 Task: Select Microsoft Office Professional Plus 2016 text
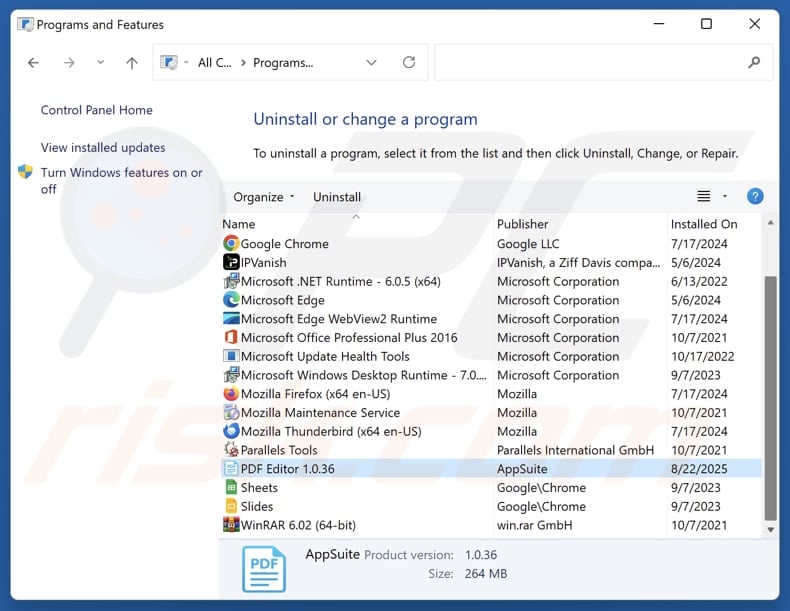point(349,337)
